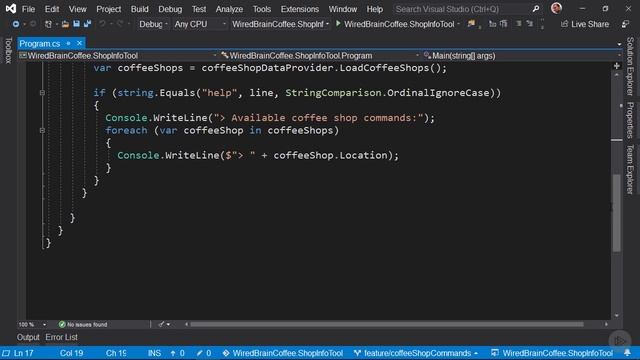This screenshot has height=360, width=640.
Task: Open the Window menu
Action: click(x=342, y=9)
